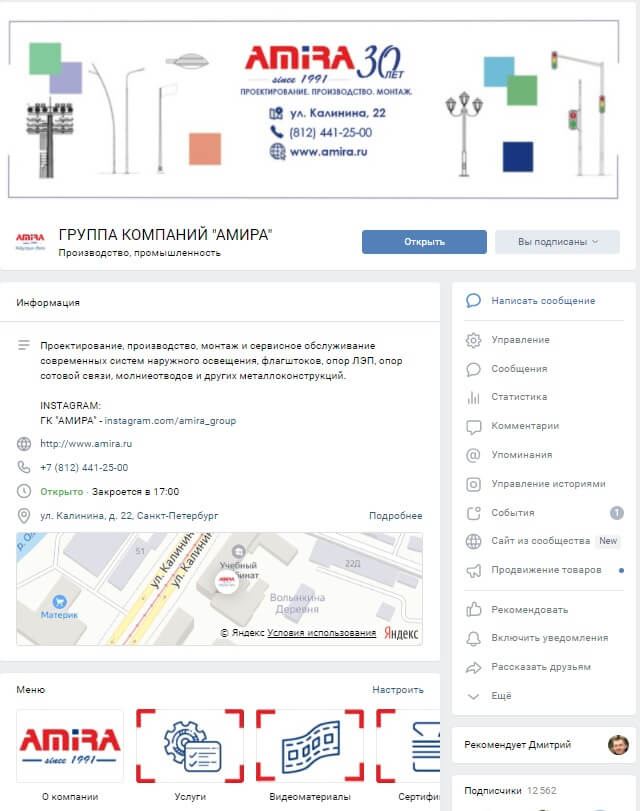Click the gear icon next to Управление

[x=473, y=340]
